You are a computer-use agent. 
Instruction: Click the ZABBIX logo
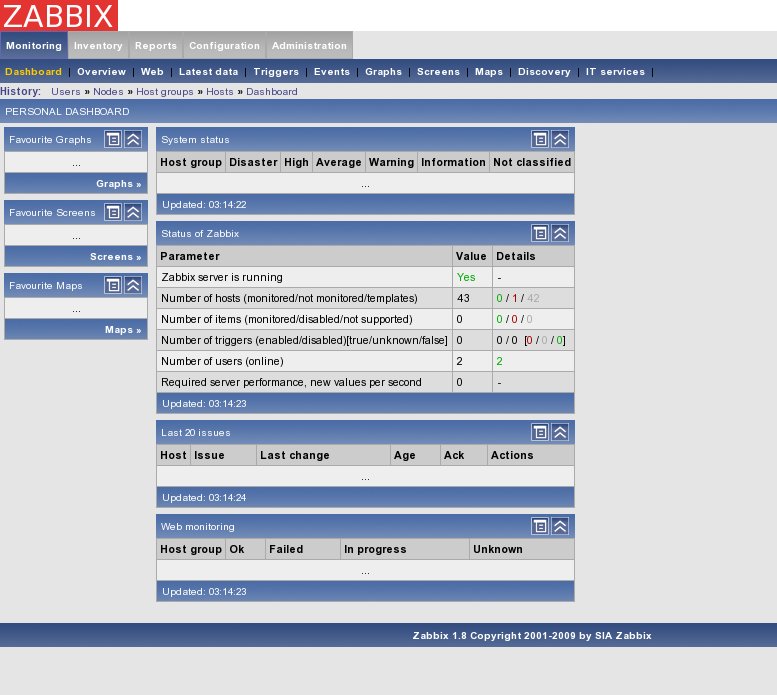[58, 15]
